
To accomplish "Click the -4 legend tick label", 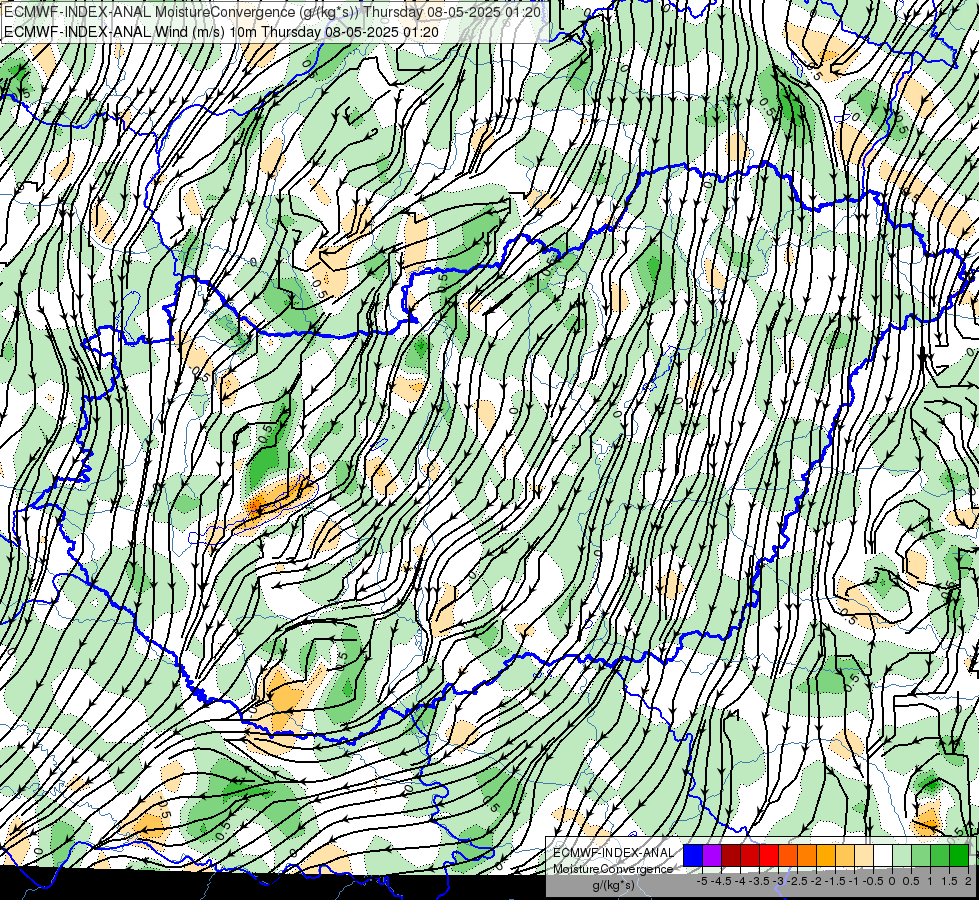I will click(x=740, y=881).
